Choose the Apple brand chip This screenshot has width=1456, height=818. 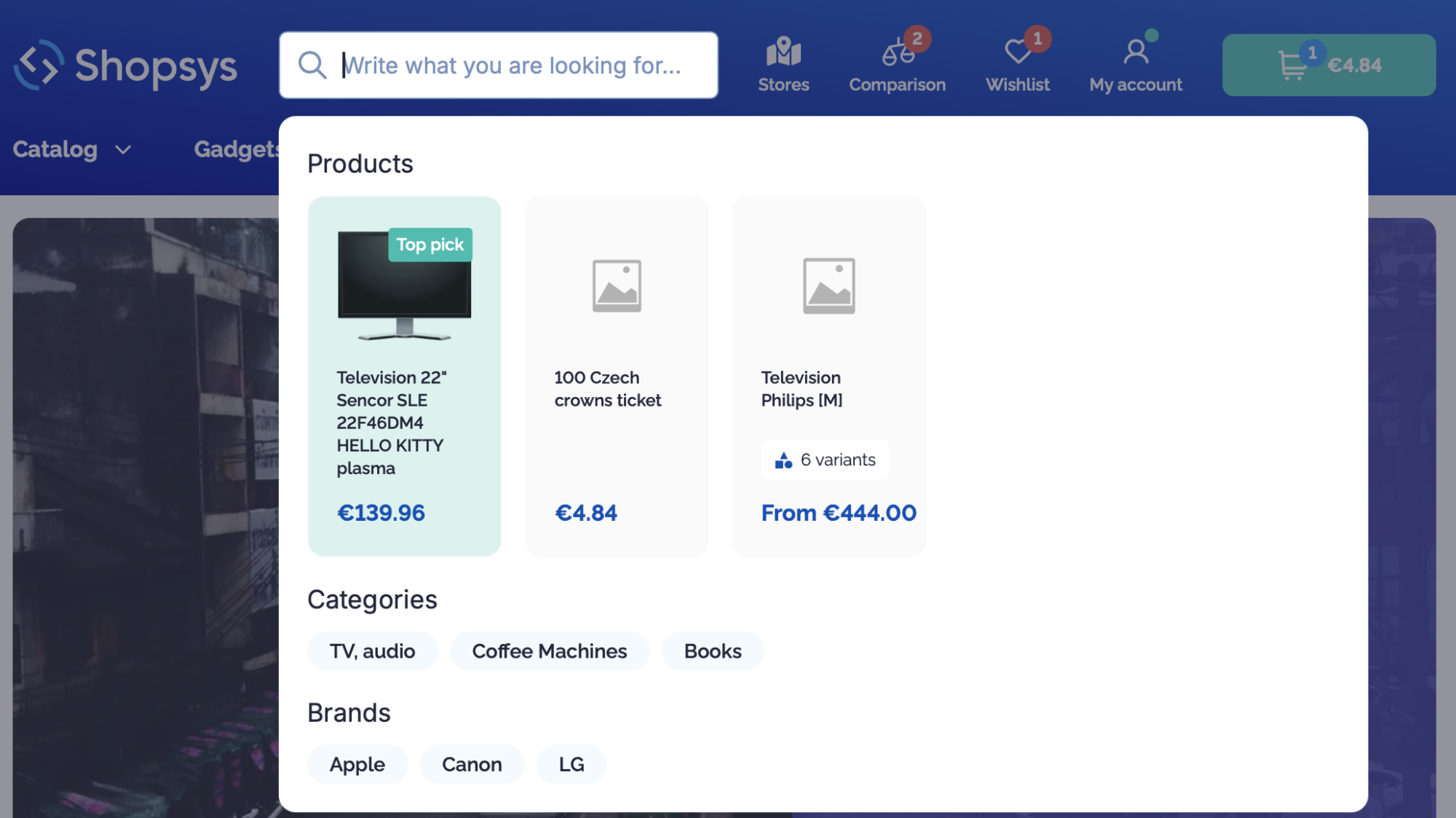[x=357, y=764]
